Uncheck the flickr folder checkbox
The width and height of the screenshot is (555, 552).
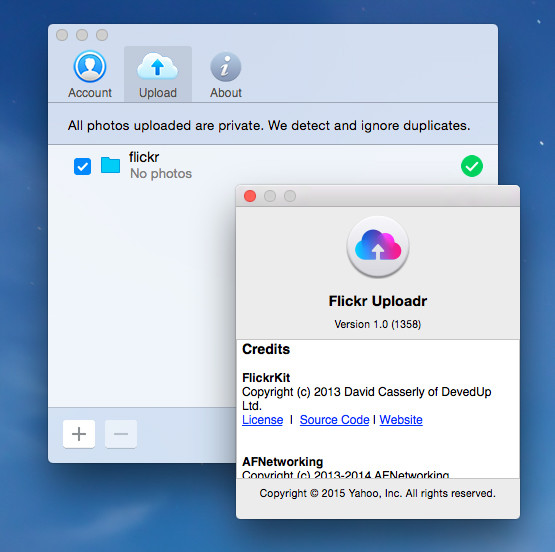[82, 166]
